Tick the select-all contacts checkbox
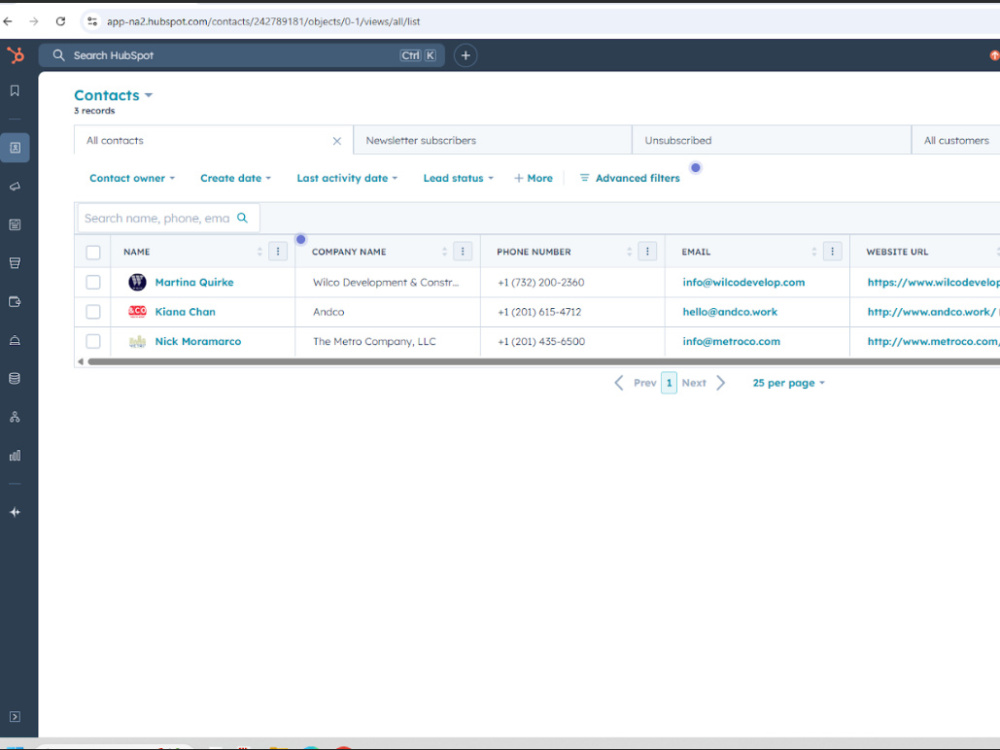 click(x=93, y=252)
